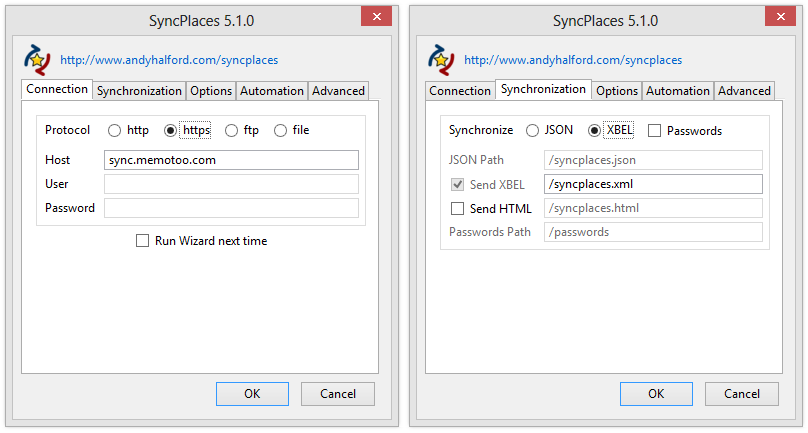
Task: Select Synchronization tab in right window
Action: pyautogui.click(x=543, y=89)
